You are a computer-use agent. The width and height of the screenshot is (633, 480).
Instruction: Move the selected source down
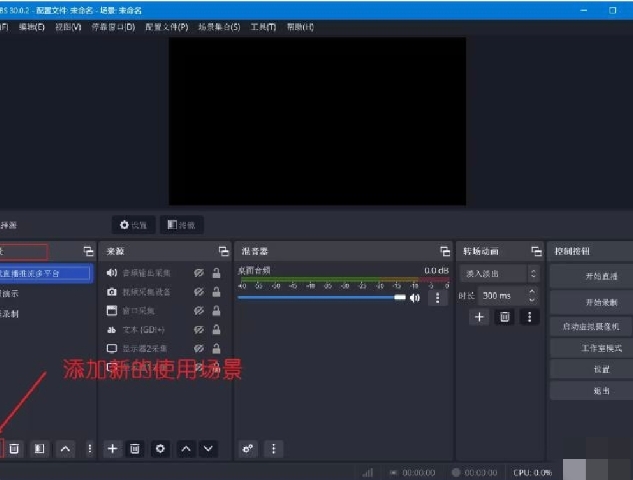[x=208, y=449]
